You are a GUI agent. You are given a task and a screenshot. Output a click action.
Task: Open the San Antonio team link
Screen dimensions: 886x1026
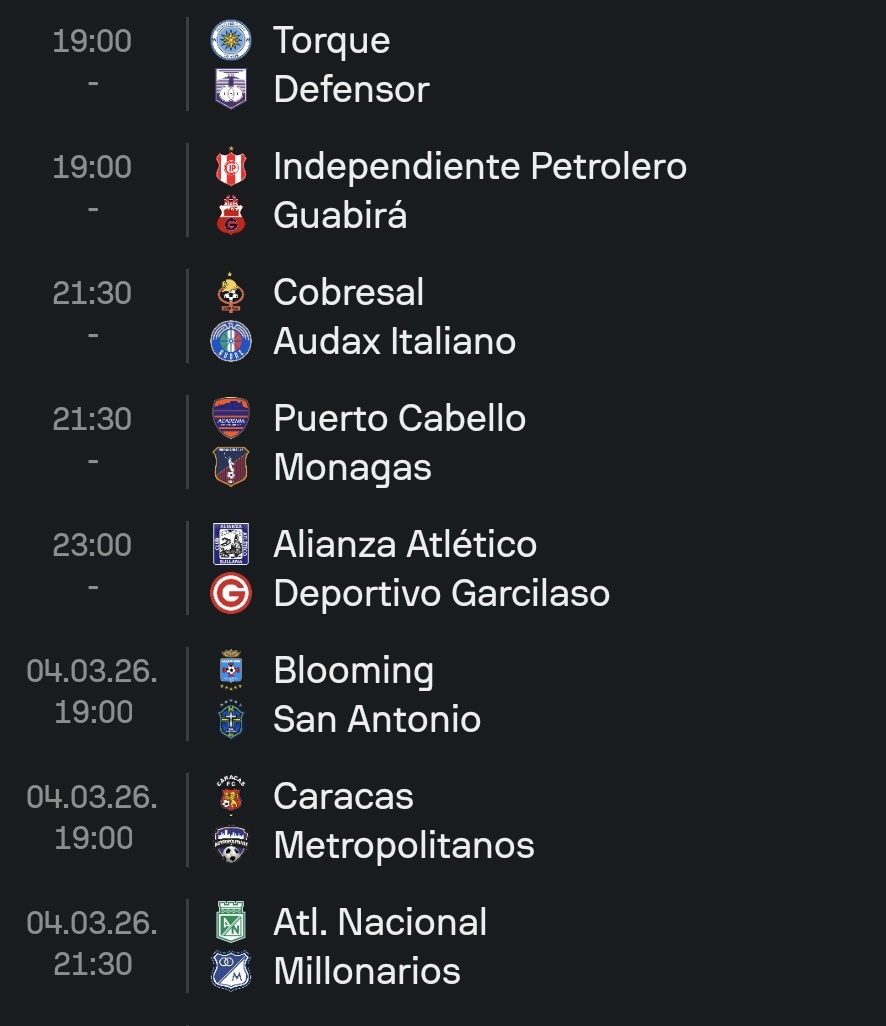point(377,720)
